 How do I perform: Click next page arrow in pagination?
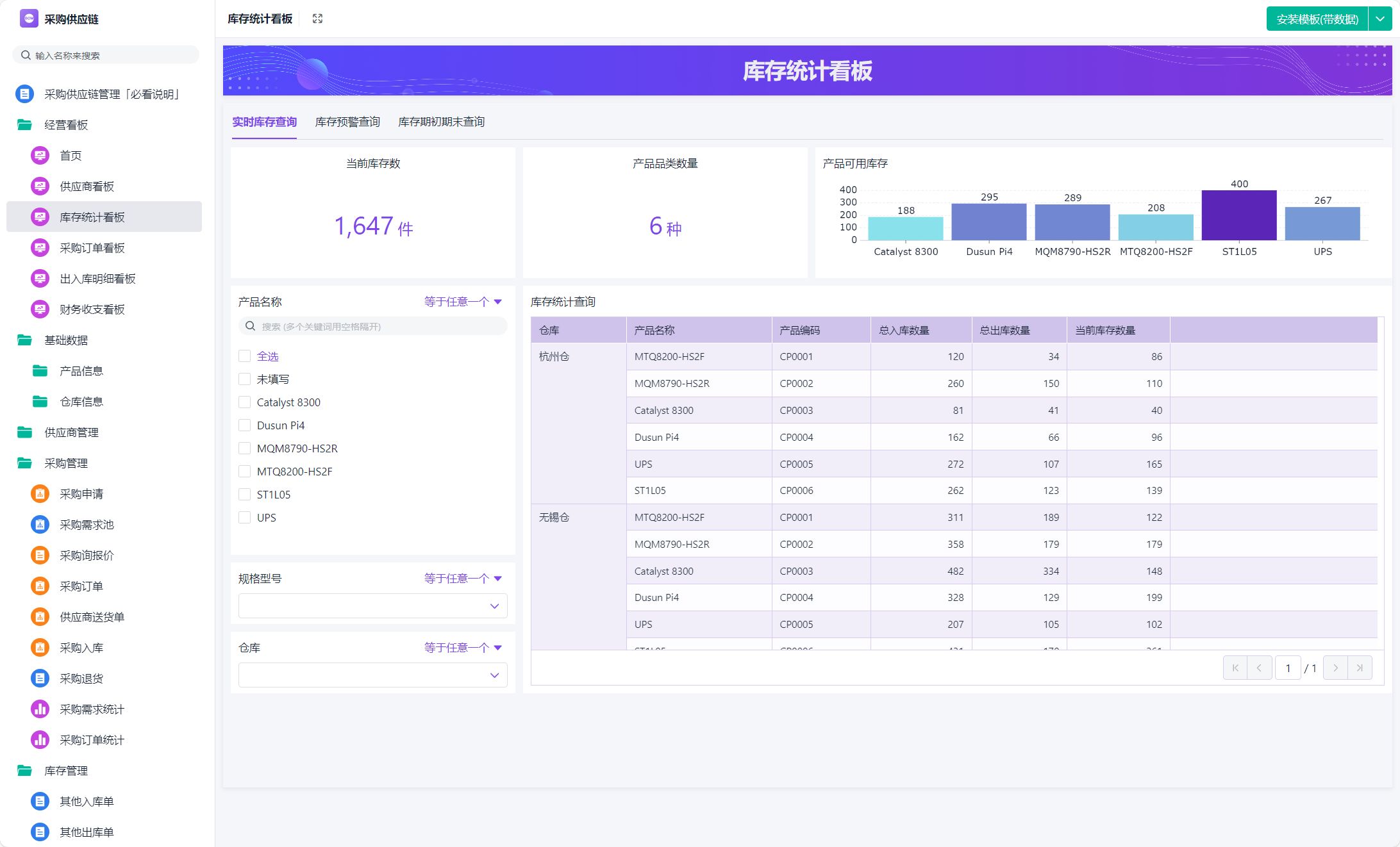(x=1335, y=668)
